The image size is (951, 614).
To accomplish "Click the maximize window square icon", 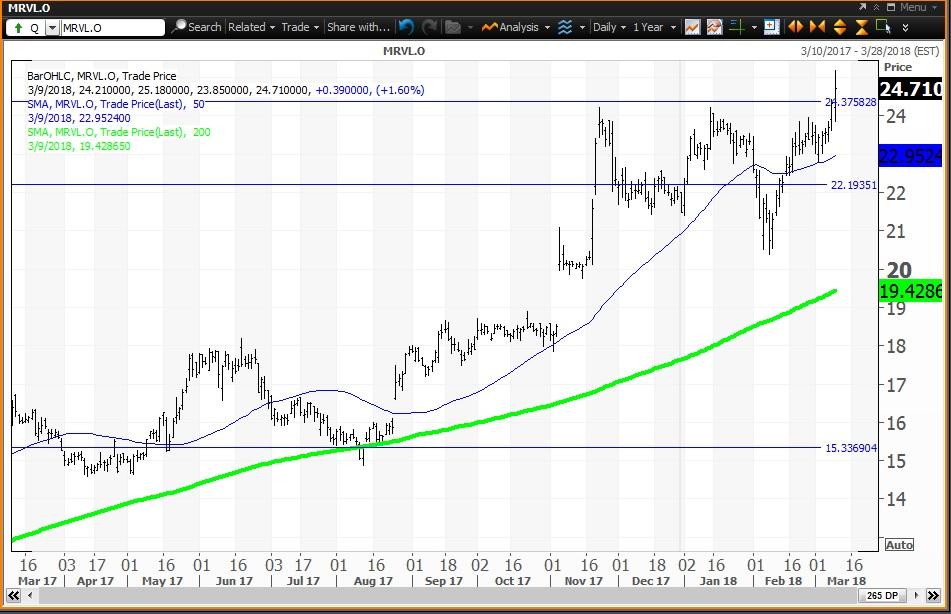I will pyautogui.click(x=891, y=7).
